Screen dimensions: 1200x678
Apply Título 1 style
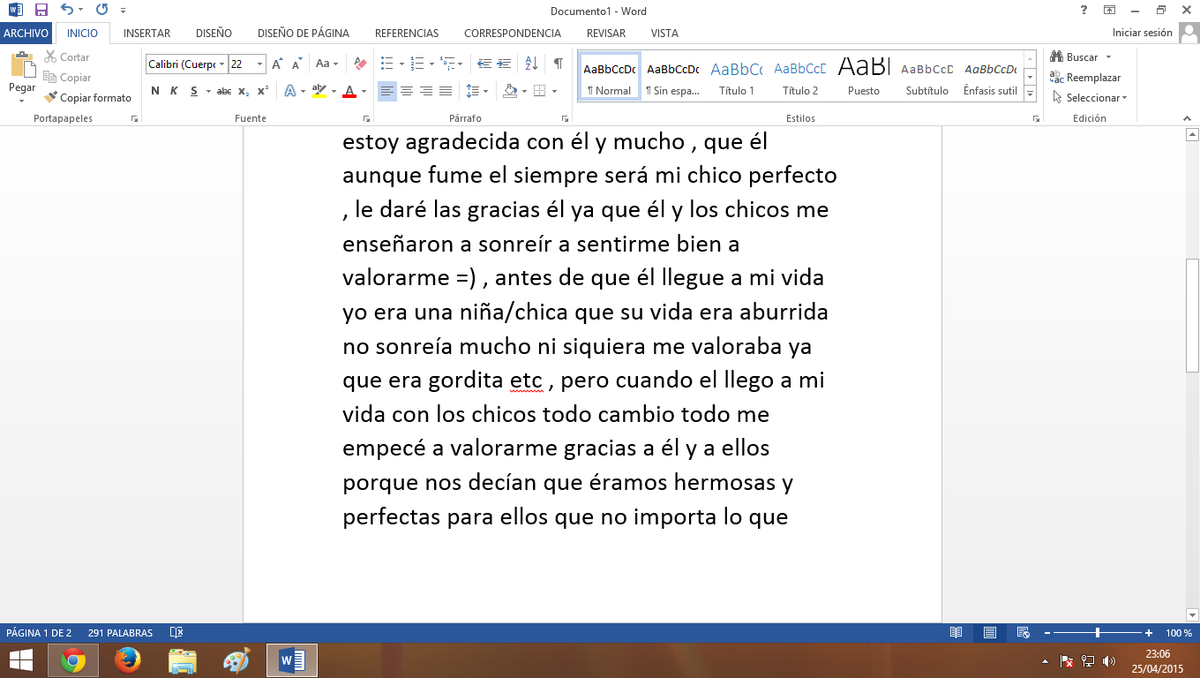point(736,78)
